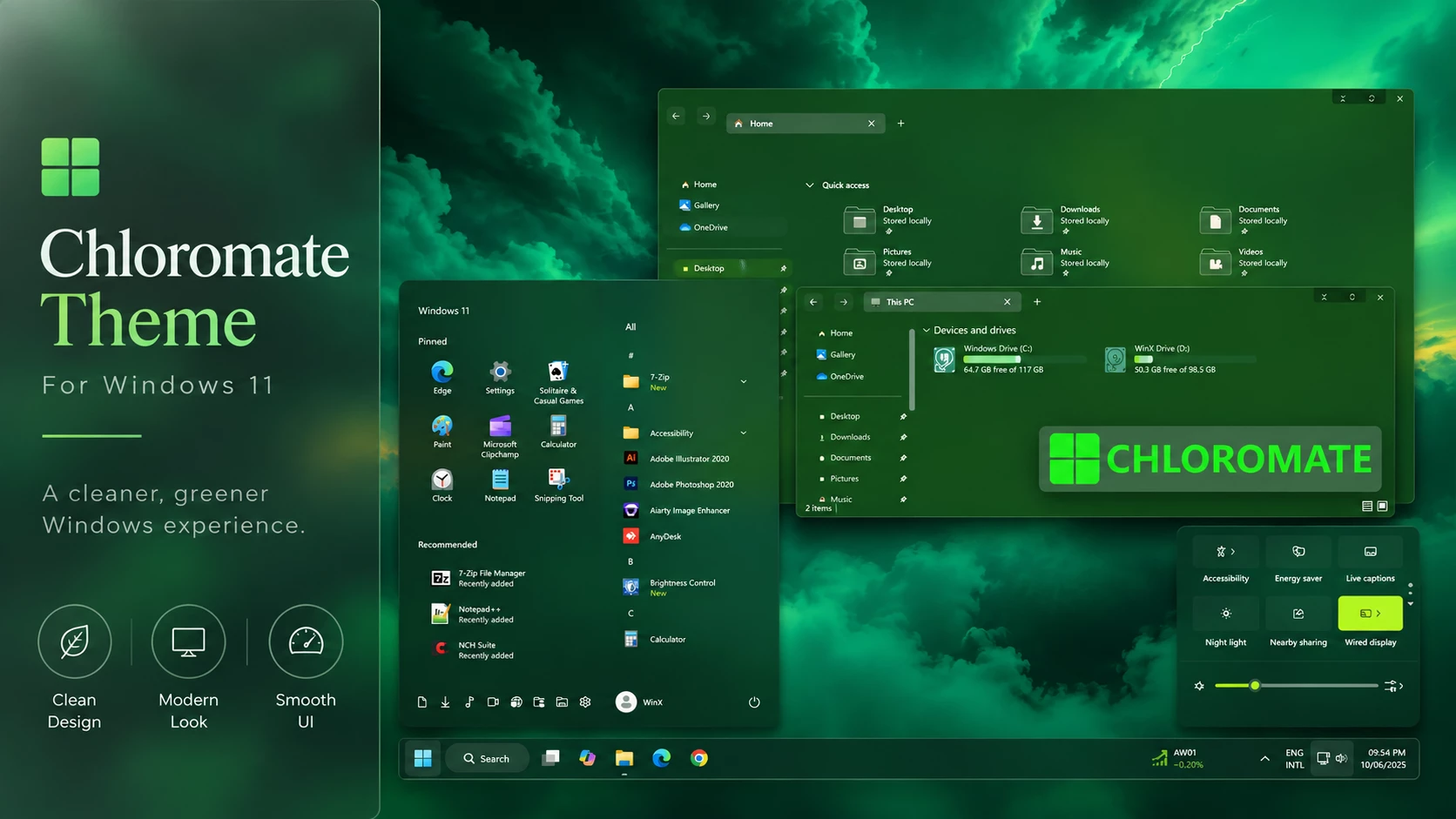Open the Music shortcut in Start footer

[x=469, y=702]
